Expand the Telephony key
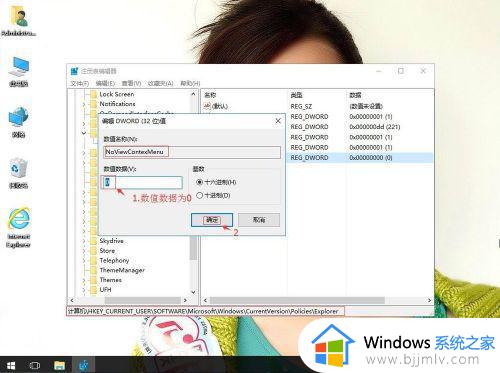The height and width of the screenshot is (373, 500). coord(84,261)
